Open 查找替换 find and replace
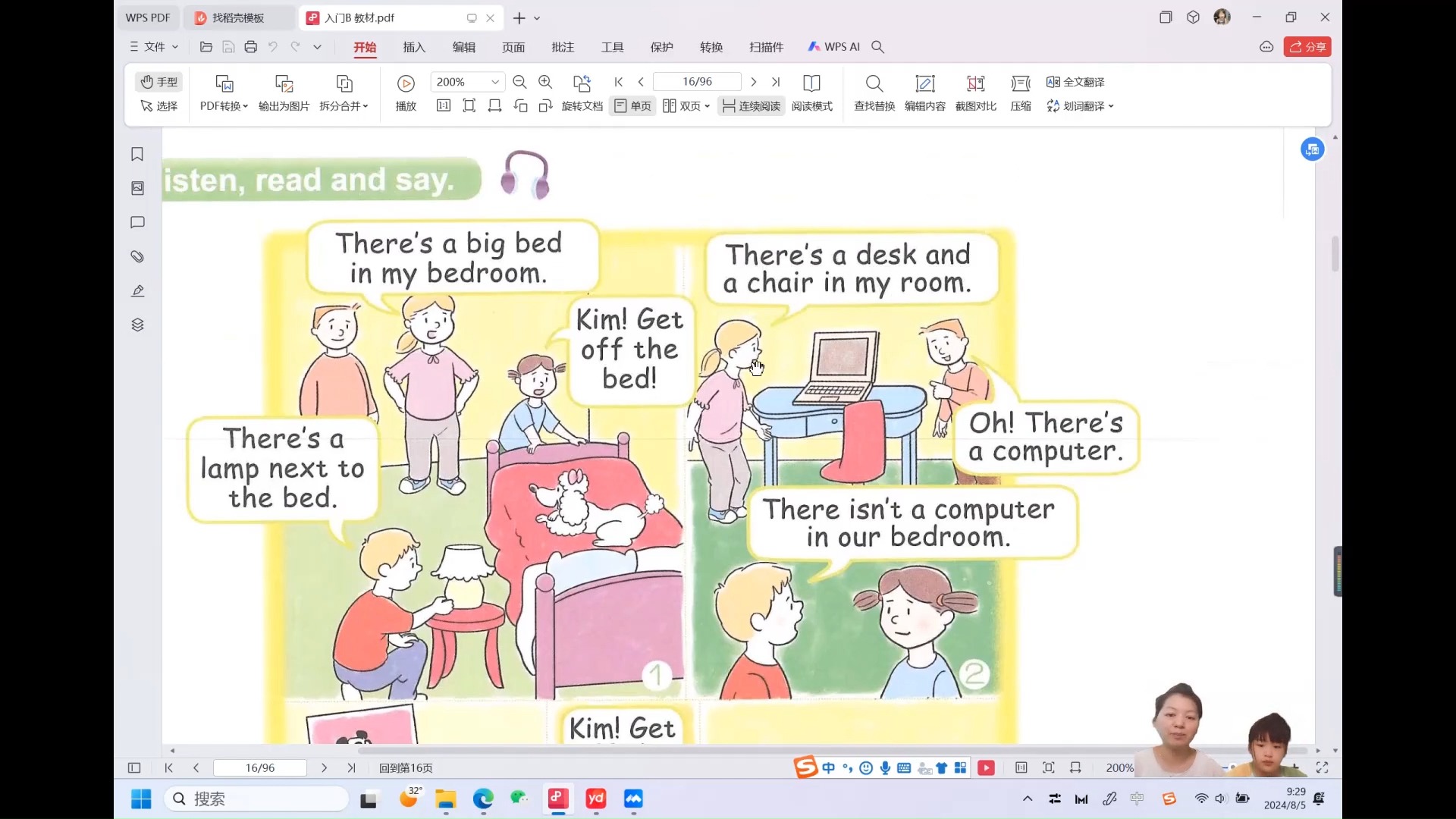The height and width of the screenshot is (819, 1456). [874, 93]
